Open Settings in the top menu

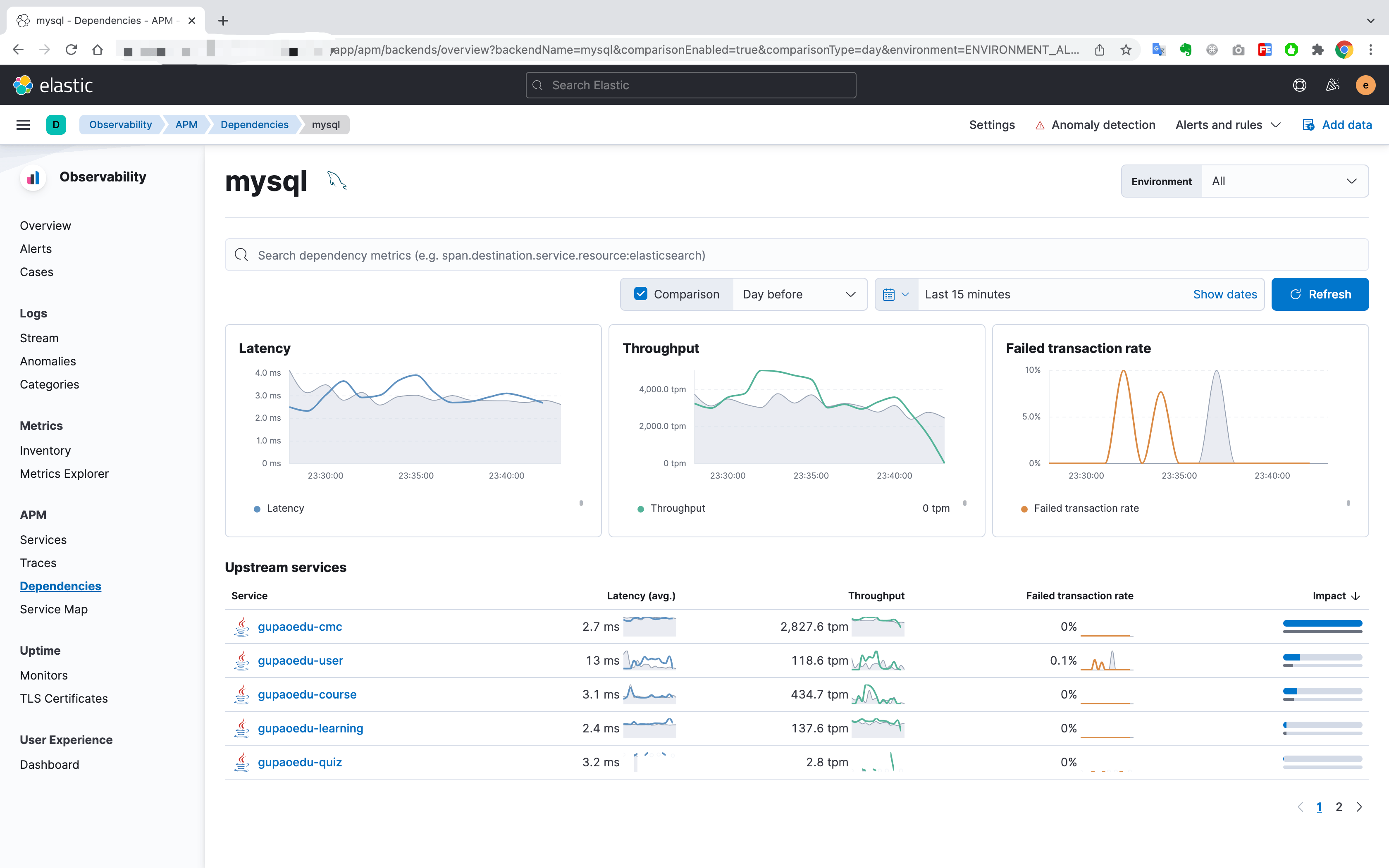[992, 124]
